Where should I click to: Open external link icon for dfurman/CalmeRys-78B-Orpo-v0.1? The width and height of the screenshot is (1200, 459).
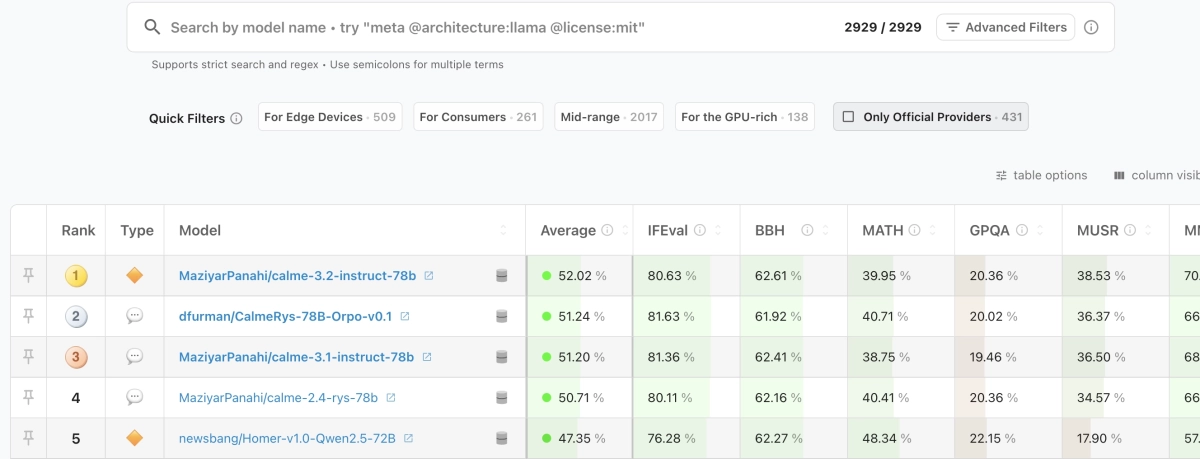[405, 316]
